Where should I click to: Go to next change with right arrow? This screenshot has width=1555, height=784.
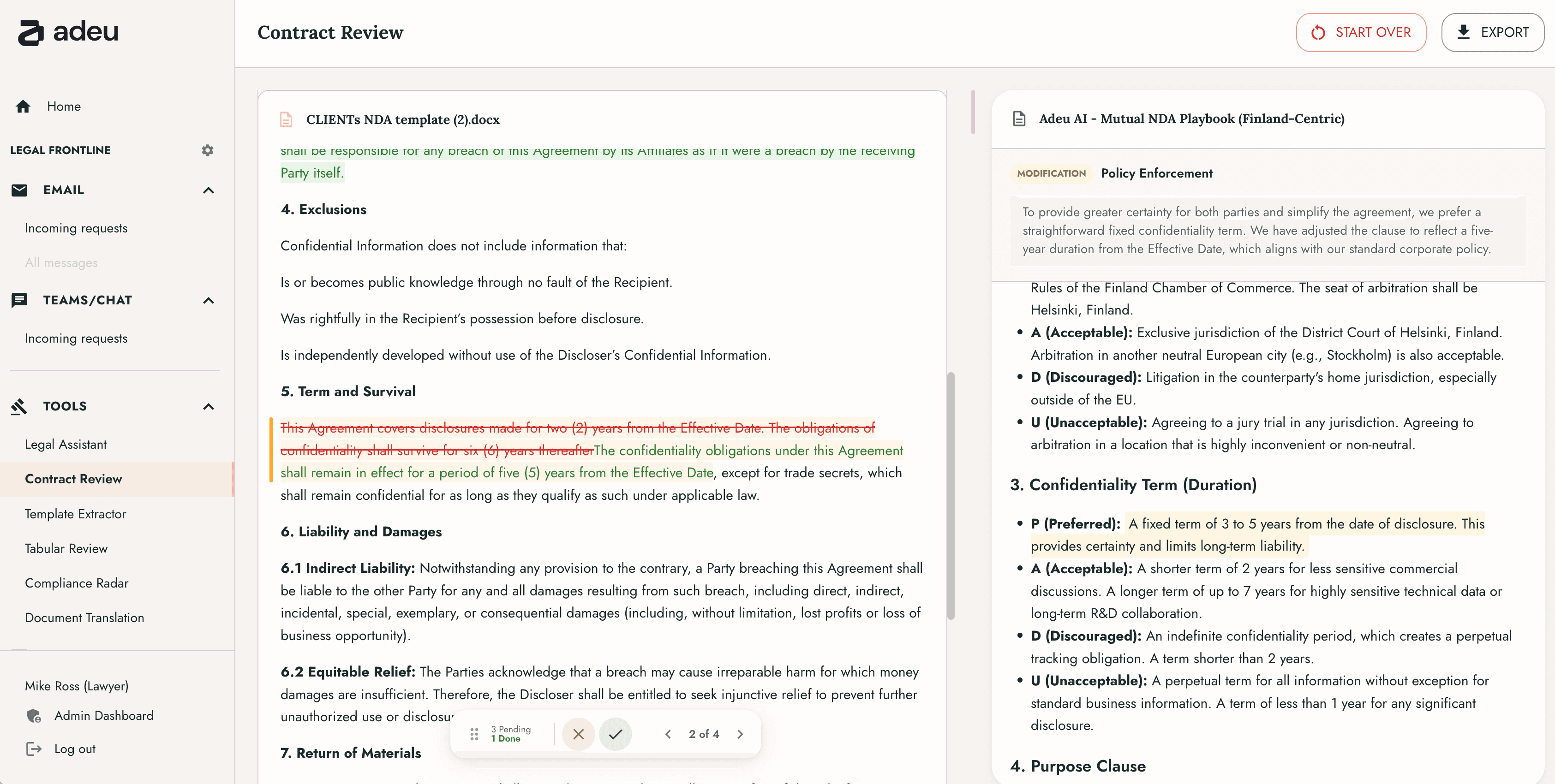click(741, 734)
